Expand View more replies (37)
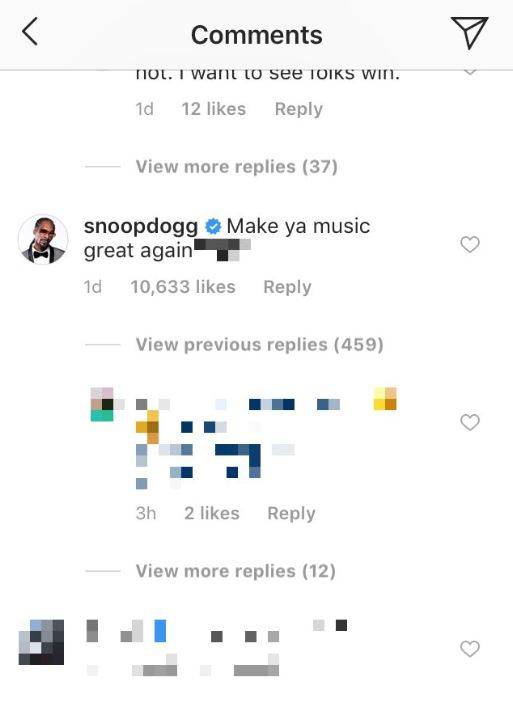The width and height of the screenshot is (513, 701). 237,167
